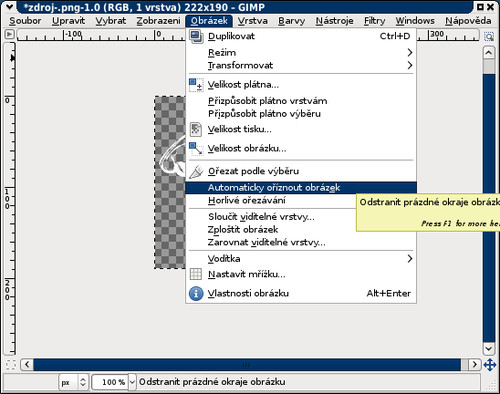
Task: Toggle the zoom-on-resize magnifier button in the top-right corner
Action: coord(489,36)
